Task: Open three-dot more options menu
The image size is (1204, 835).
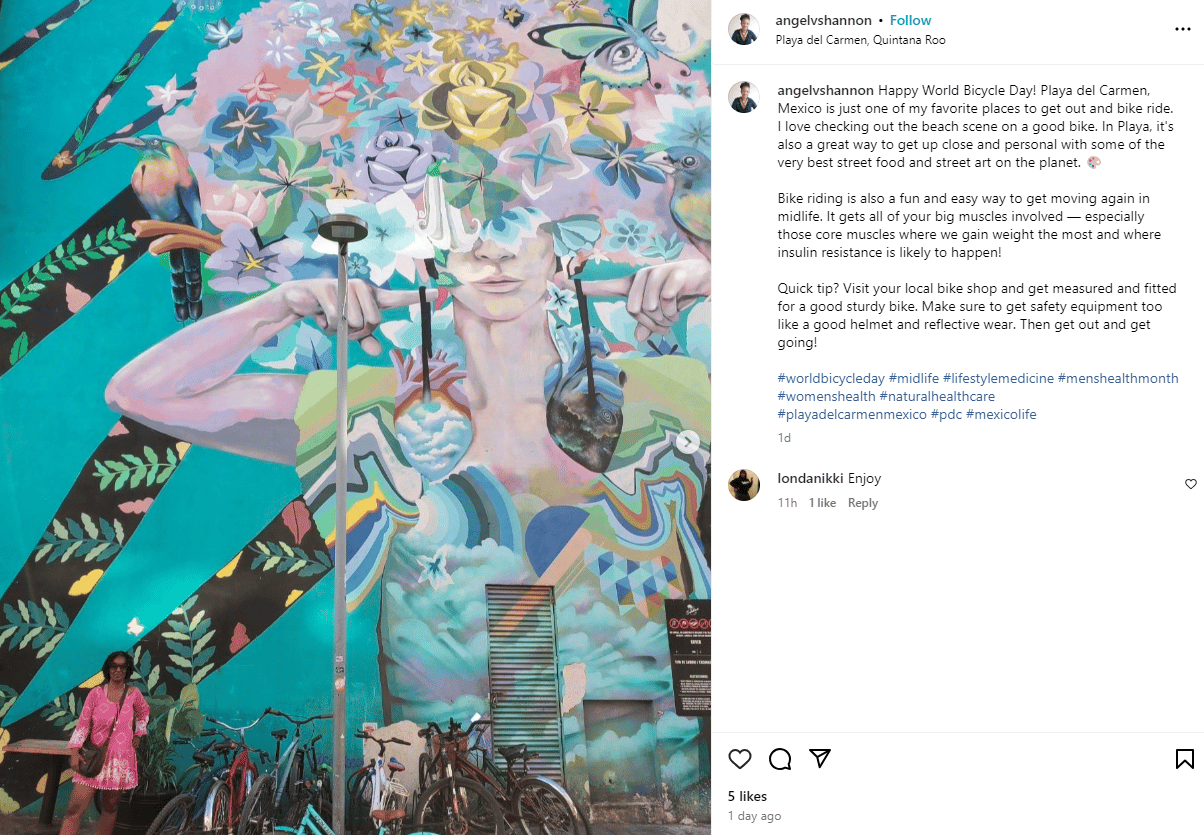Action: (x=1183, y=30)
